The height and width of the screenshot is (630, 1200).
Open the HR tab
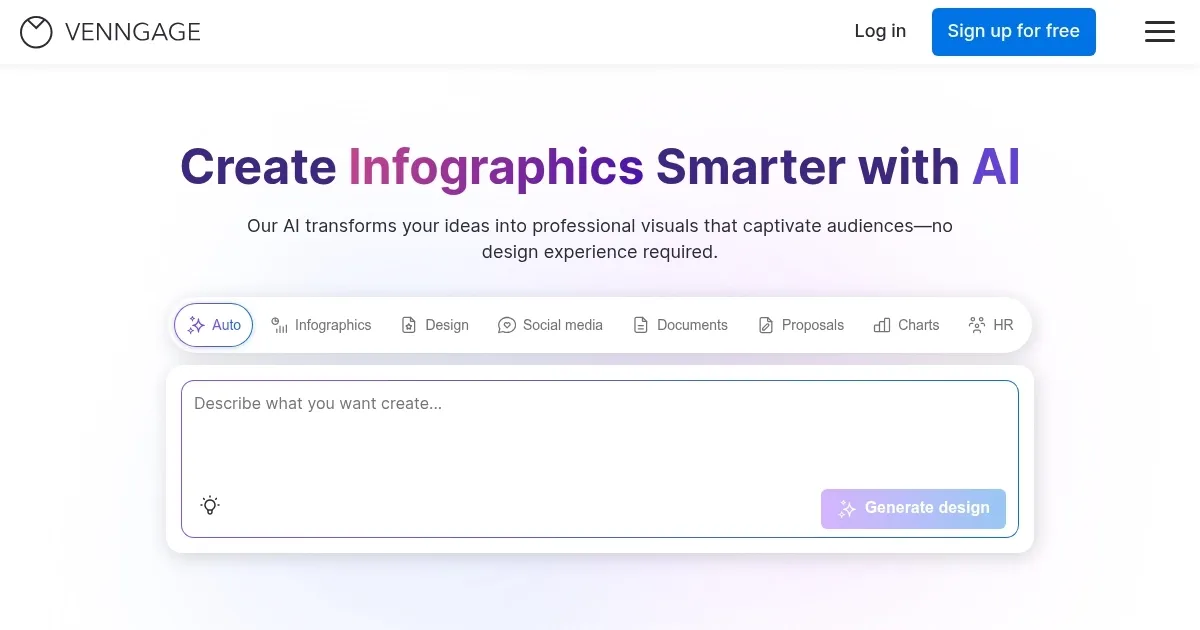pyautogui.click(x=991, y=325)
